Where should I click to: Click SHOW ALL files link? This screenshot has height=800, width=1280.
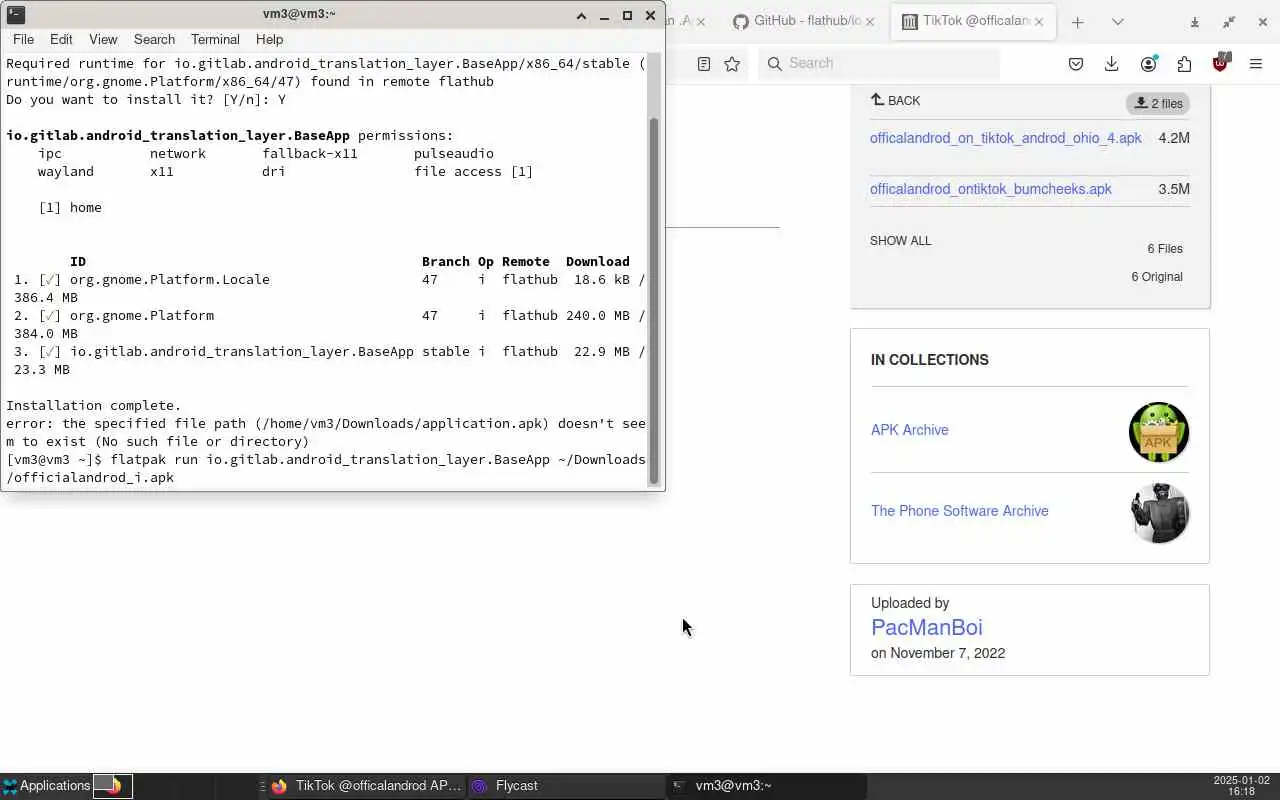tap(900, 241)
